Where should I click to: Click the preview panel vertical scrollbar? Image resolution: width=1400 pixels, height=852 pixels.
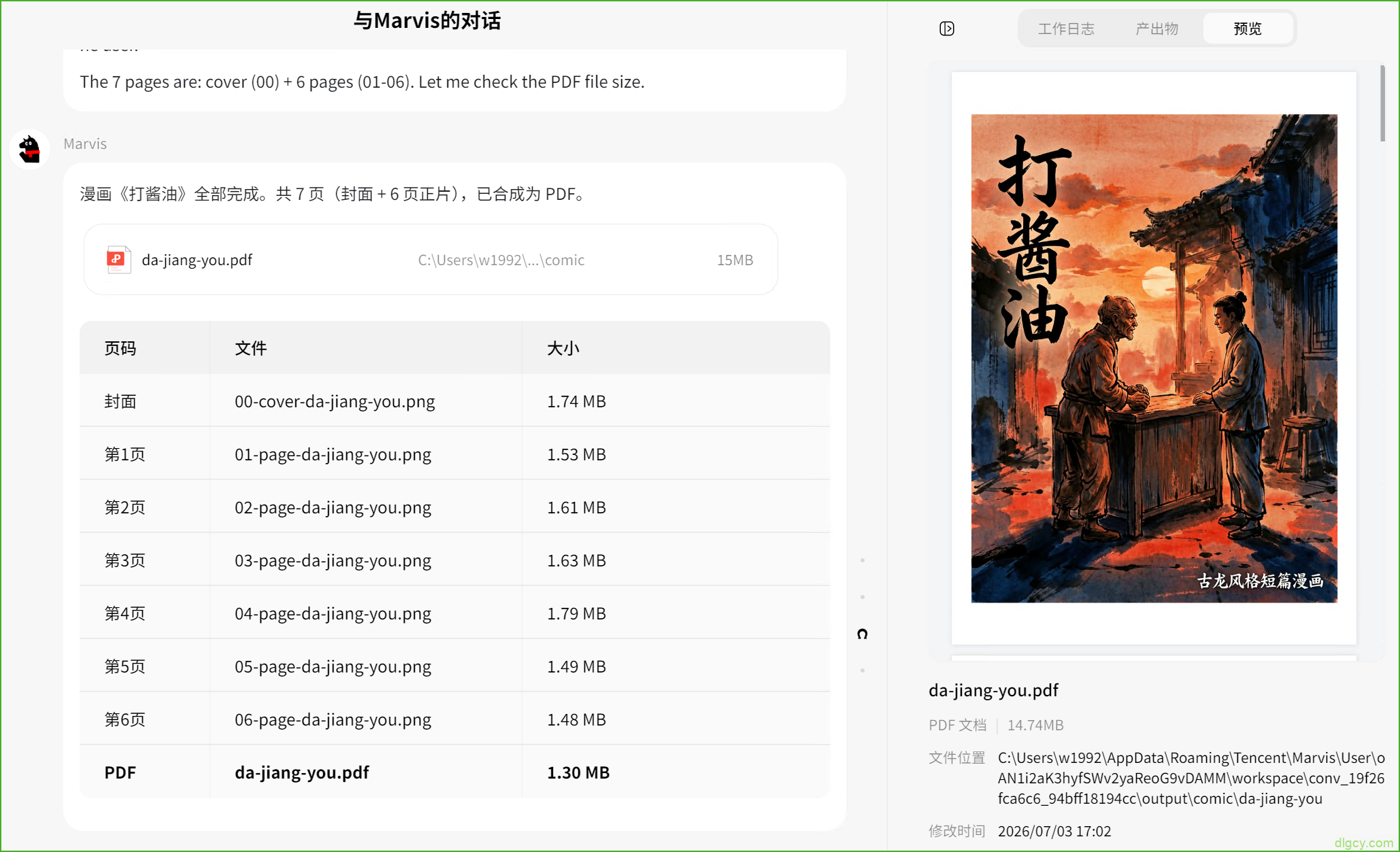[x=1382, y=103]
